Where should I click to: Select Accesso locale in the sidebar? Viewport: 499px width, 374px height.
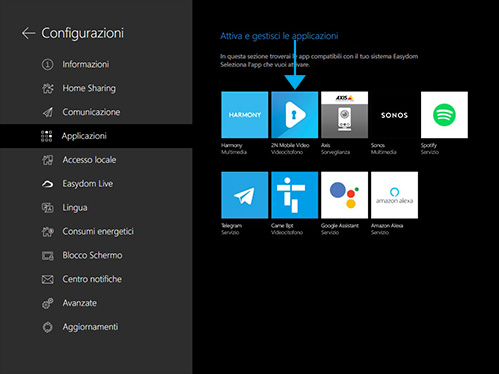point(96,160)
